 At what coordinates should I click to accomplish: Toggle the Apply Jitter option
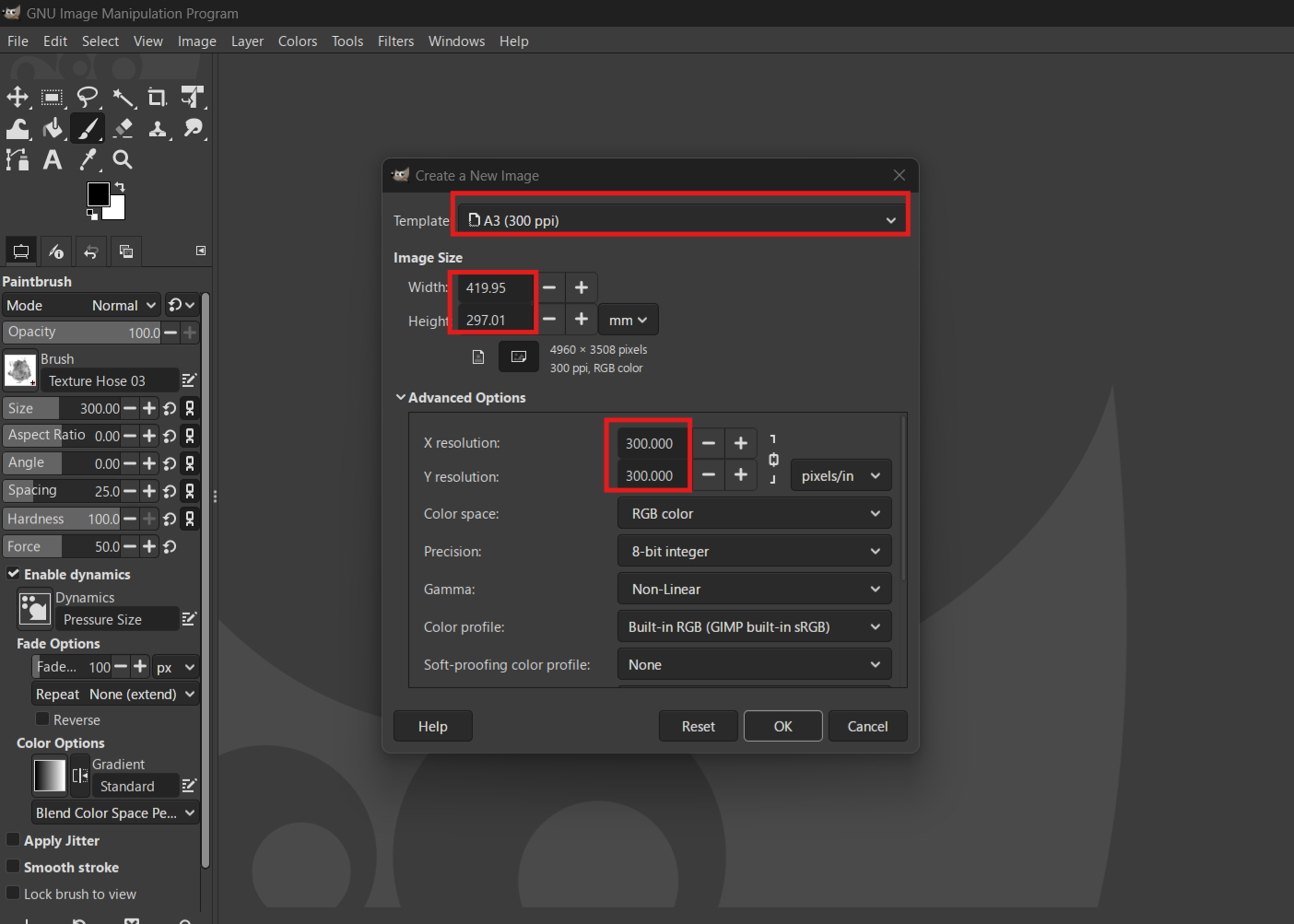pyautogui.click(x=12, y=840)
